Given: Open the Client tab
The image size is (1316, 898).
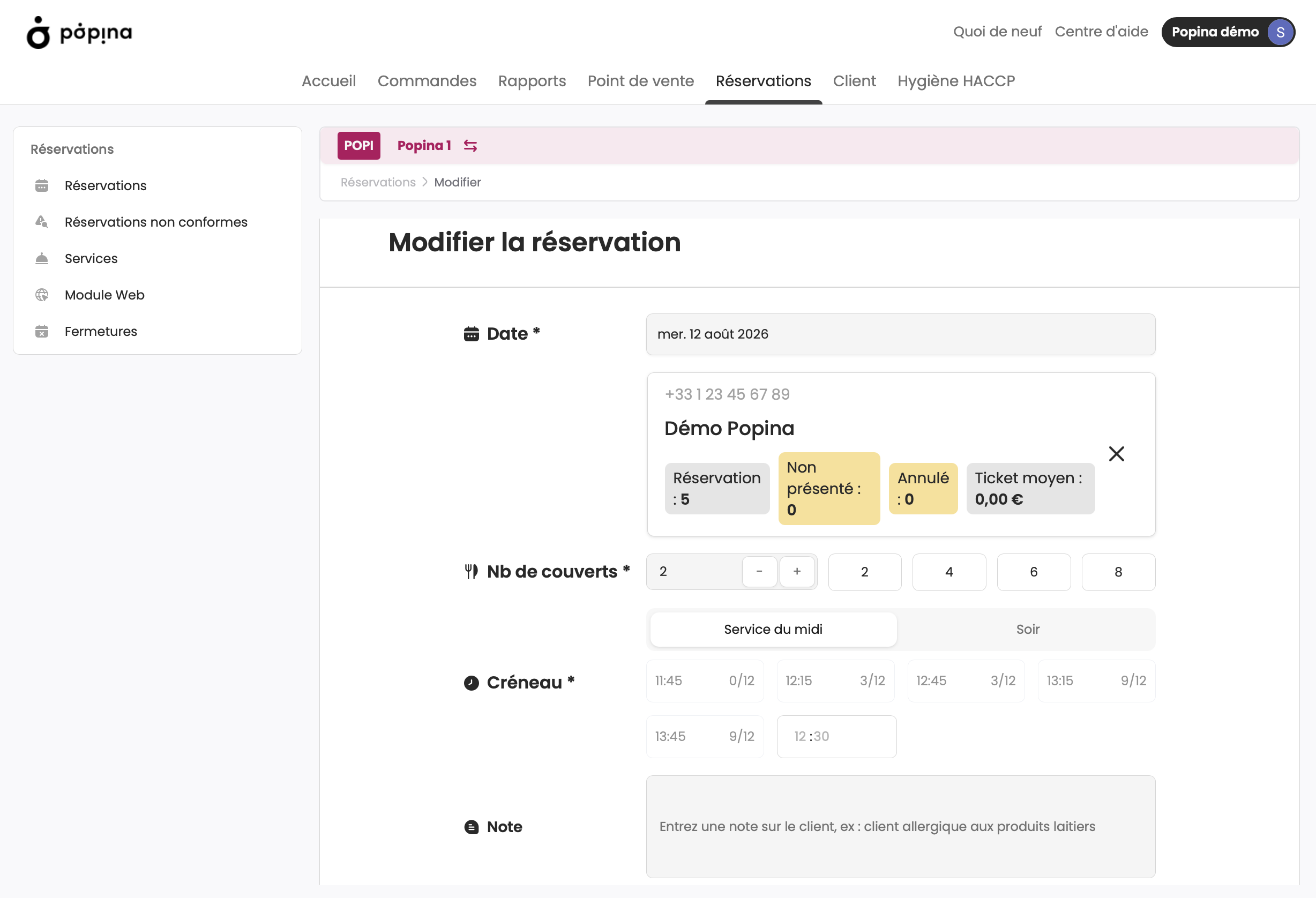Looking at the screenshot, I should [x=854, y=81].
